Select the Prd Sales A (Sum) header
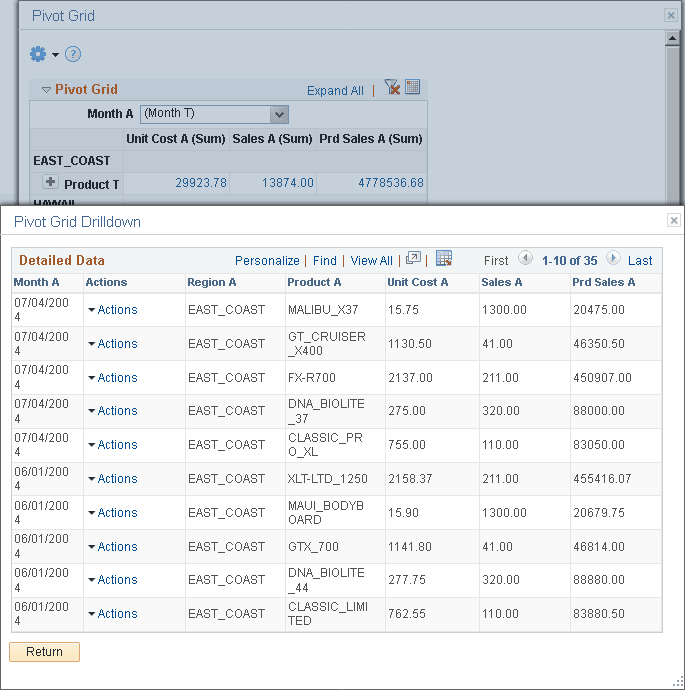This screenshot has height=690, width=685. tap(371, 139)
